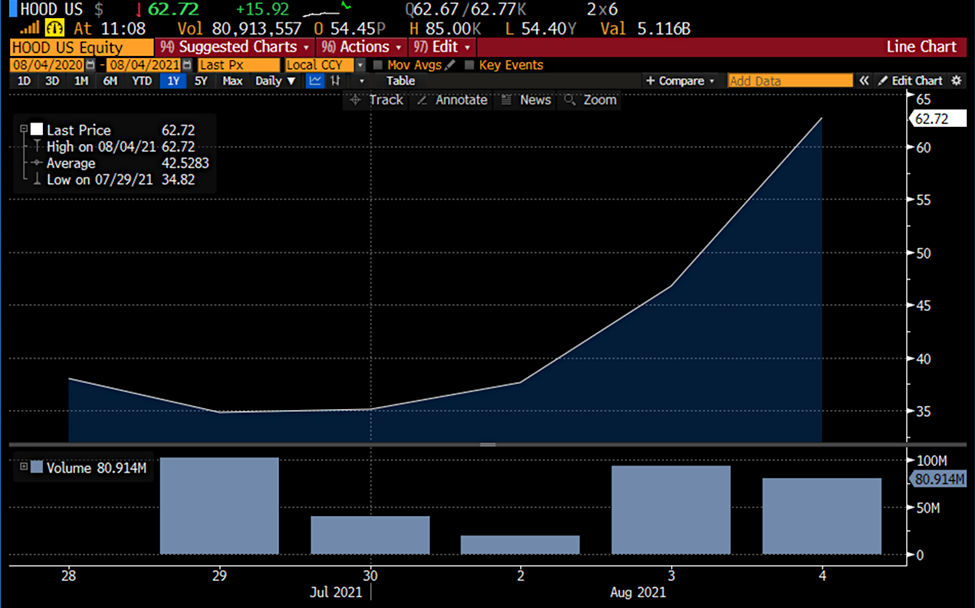This screenshot has height=608, width=975.
Task: Select the 1M time range tab
Action: tap(81, 81)
